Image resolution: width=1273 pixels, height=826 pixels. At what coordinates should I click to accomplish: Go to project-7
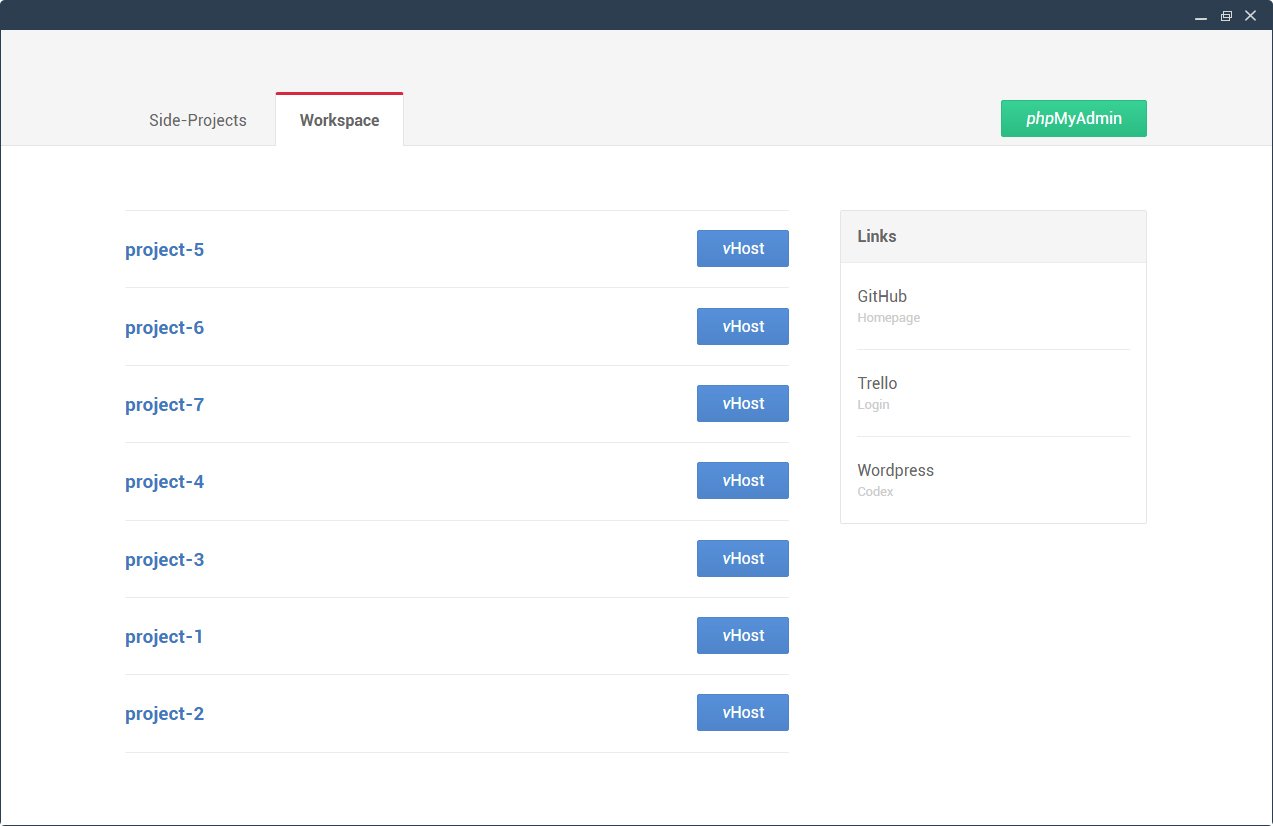[x=164, y=405]
